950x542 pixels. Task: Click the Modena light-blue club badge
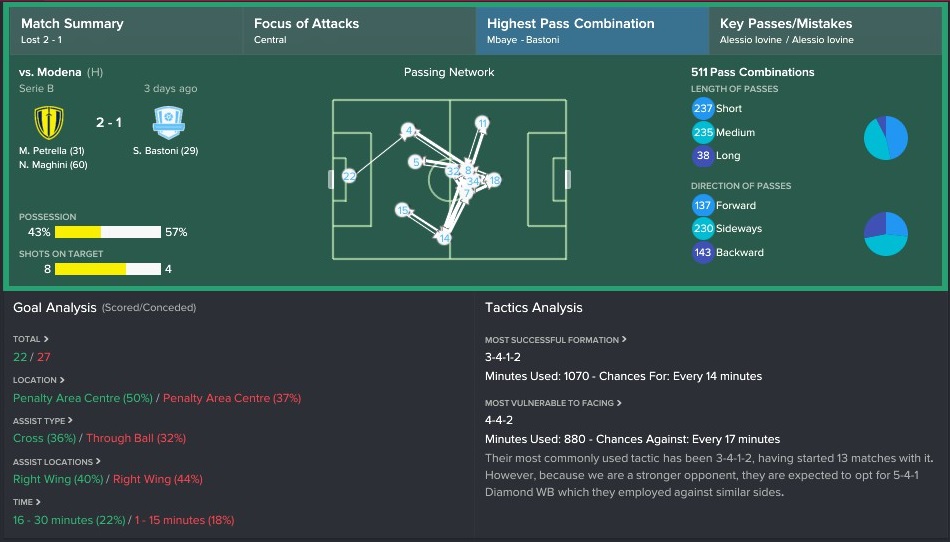click(168, 122)
